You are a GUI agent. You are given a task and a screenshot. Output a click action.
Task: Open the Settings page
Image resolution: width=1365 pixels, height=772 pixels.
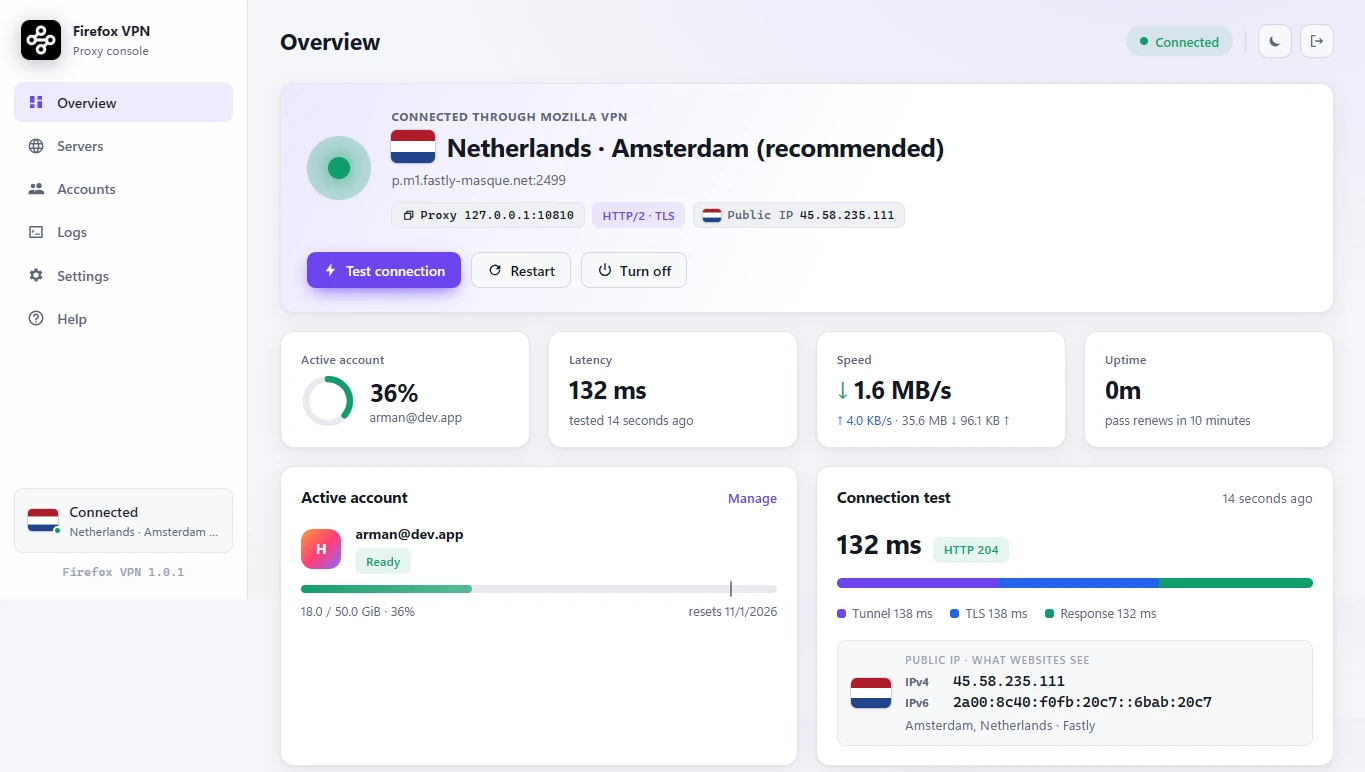123,276
